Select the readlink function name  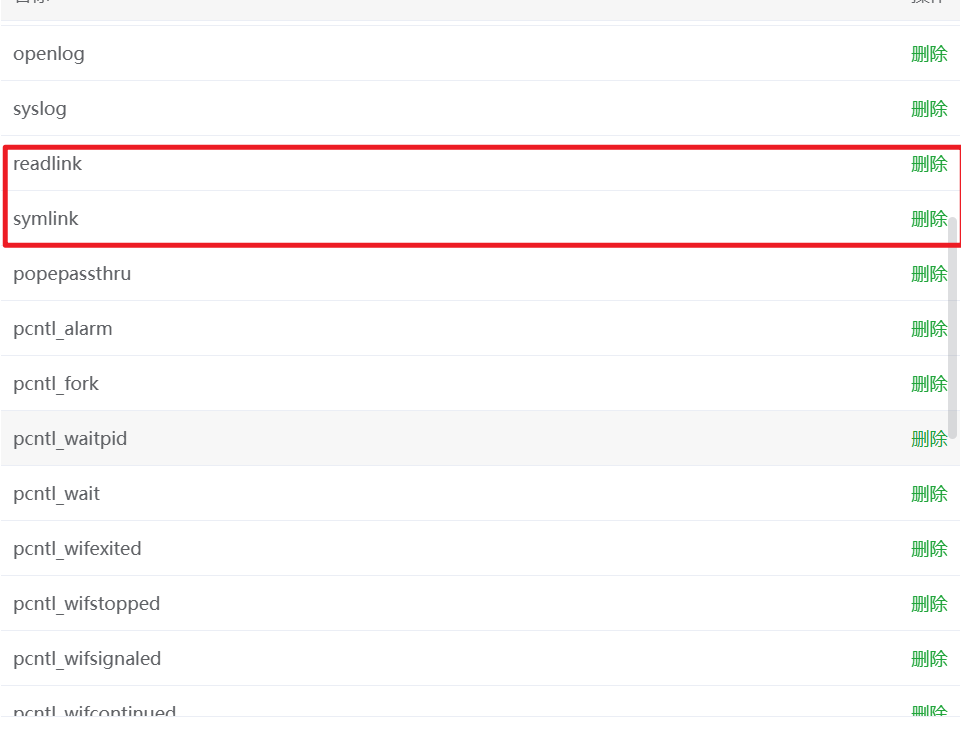tap(47, 164)
